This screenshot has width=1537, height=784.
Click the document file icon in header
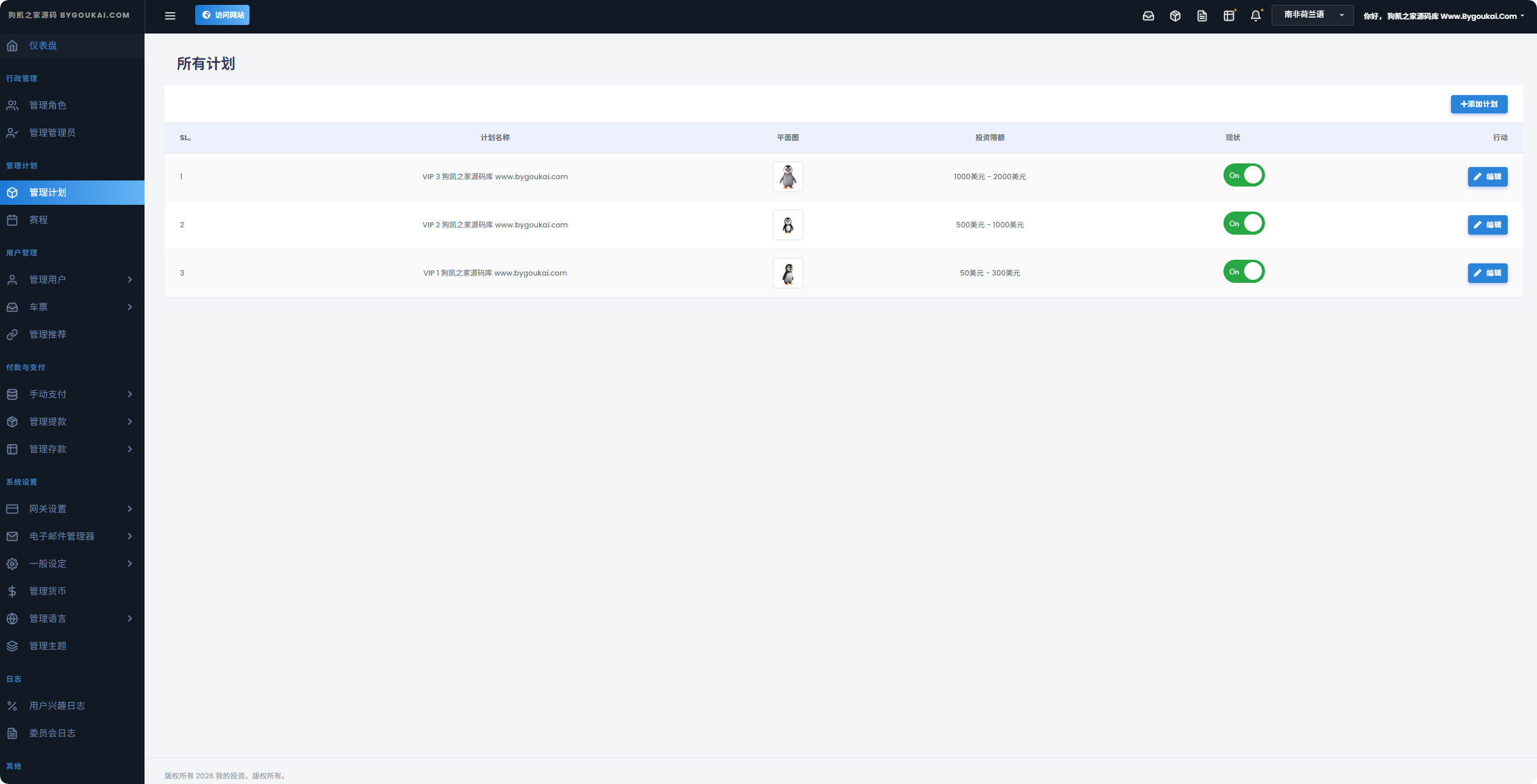(1202, 16)
